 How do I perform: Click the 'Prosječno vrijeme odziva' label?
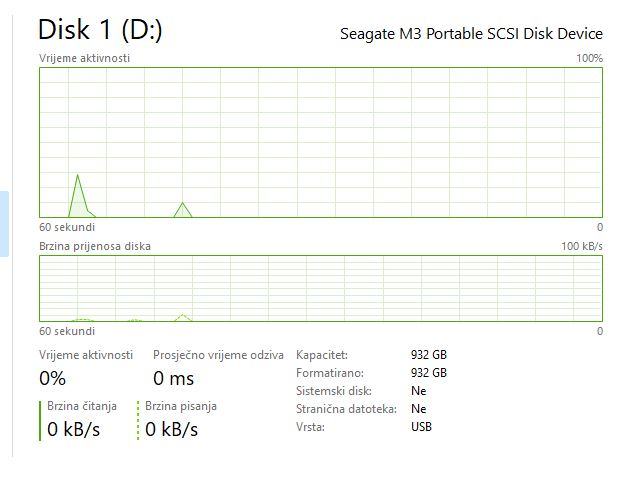(218, 355)
